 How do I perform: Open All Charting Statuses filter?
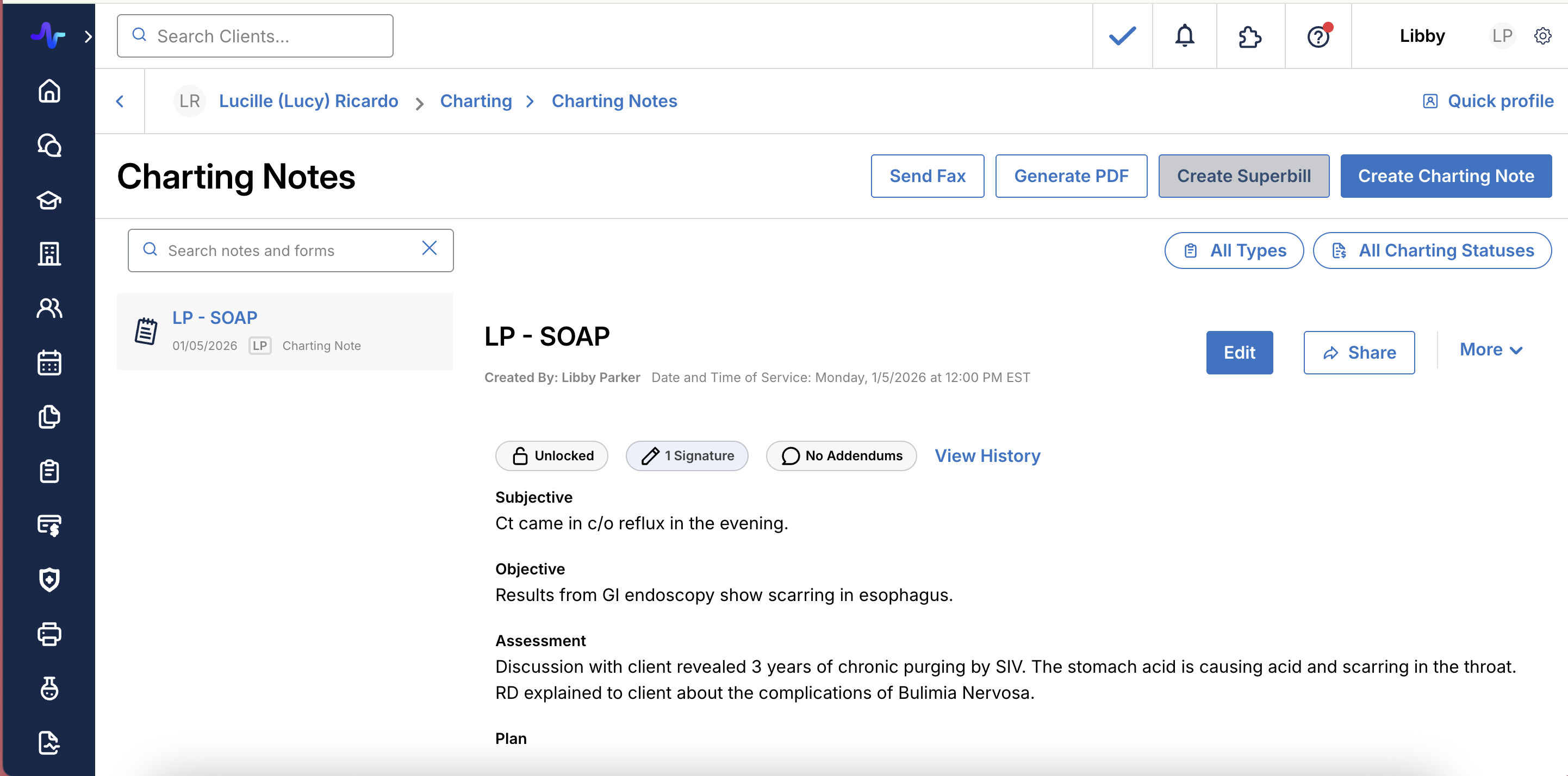(x=1432, y=251)
